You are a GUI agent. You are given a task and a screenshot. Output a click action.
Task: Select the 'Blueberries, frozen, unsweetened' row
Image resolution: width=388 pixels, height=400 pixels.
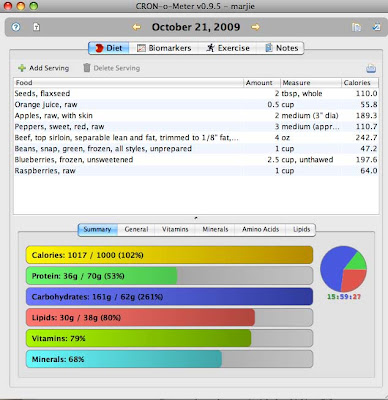(196, 160)
